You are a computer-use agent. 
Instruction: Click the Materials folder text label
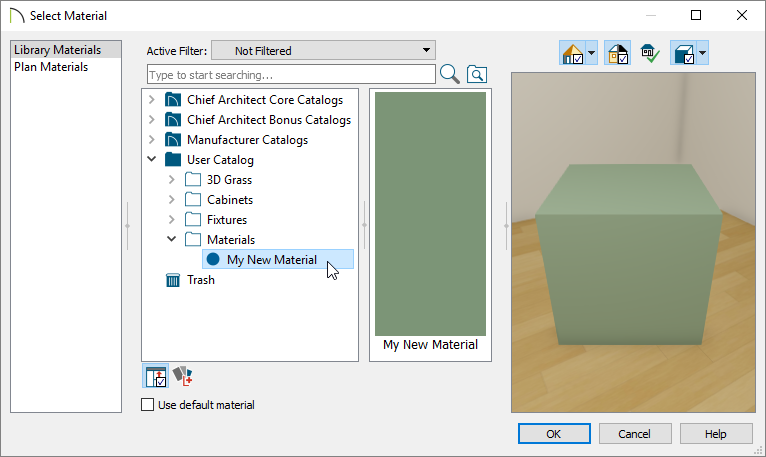point(231,240)
